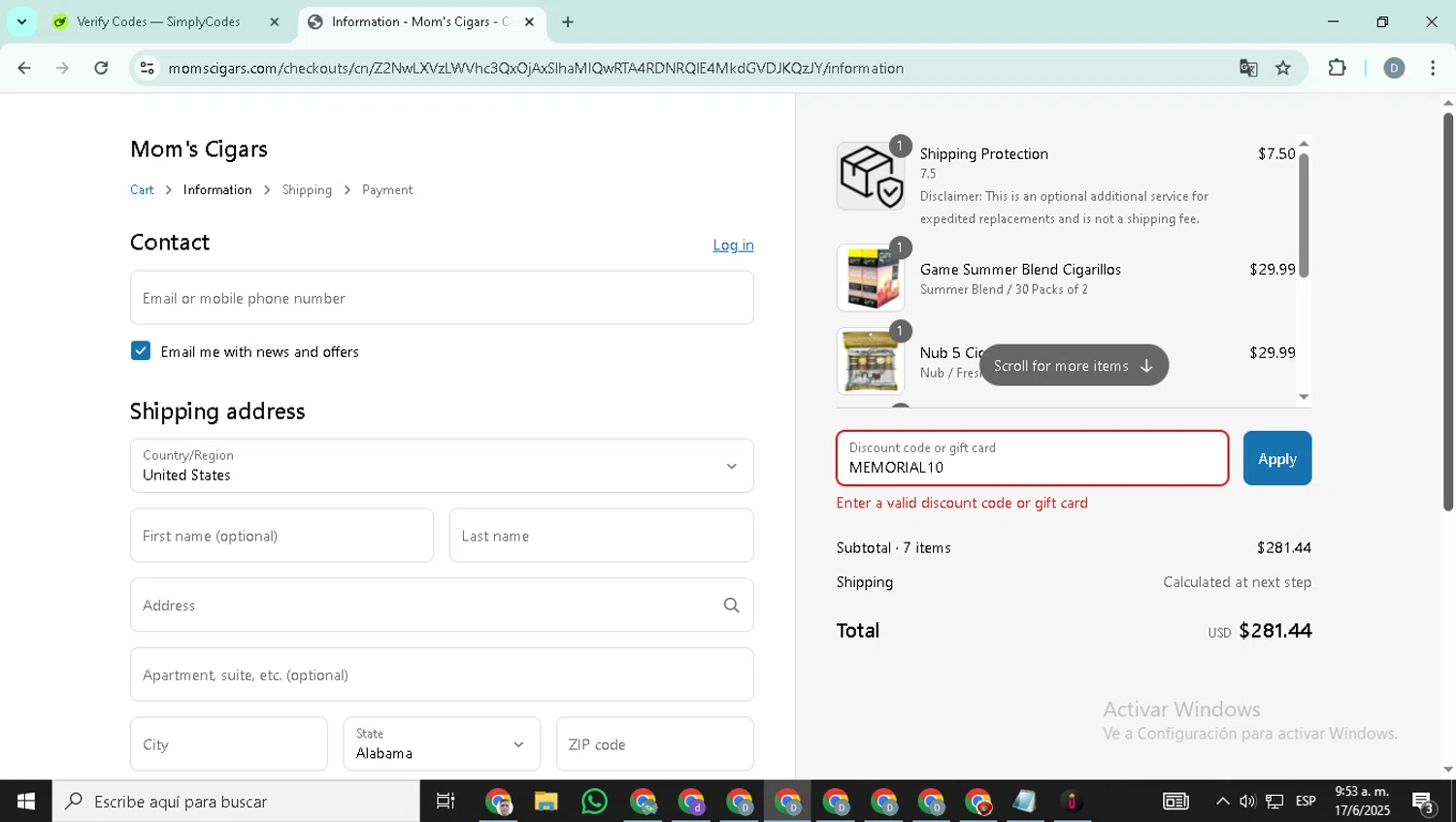Click the address search magnifier icon
Viewport: 1456px width, 822px height.
pyautogui.click(x=731, y=606)
